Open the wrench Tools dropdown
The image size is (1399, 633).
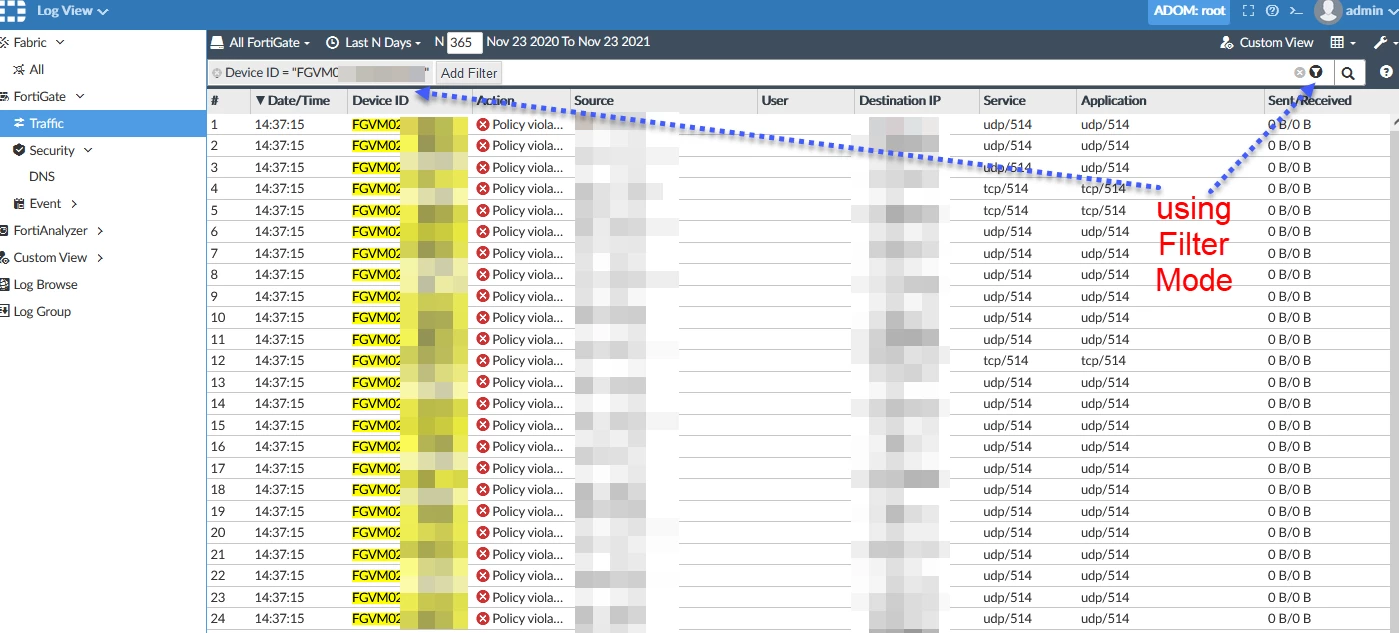coord(1384,43)
